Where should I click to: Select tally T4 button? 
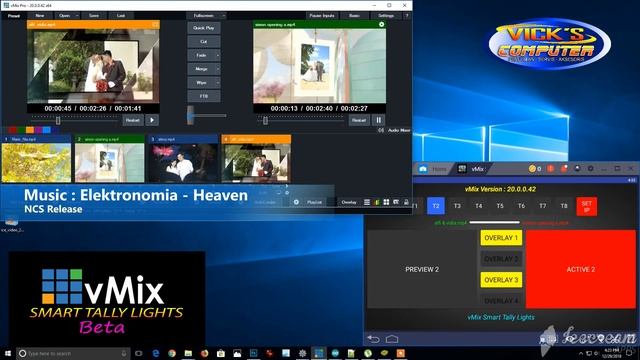point(478,206)
